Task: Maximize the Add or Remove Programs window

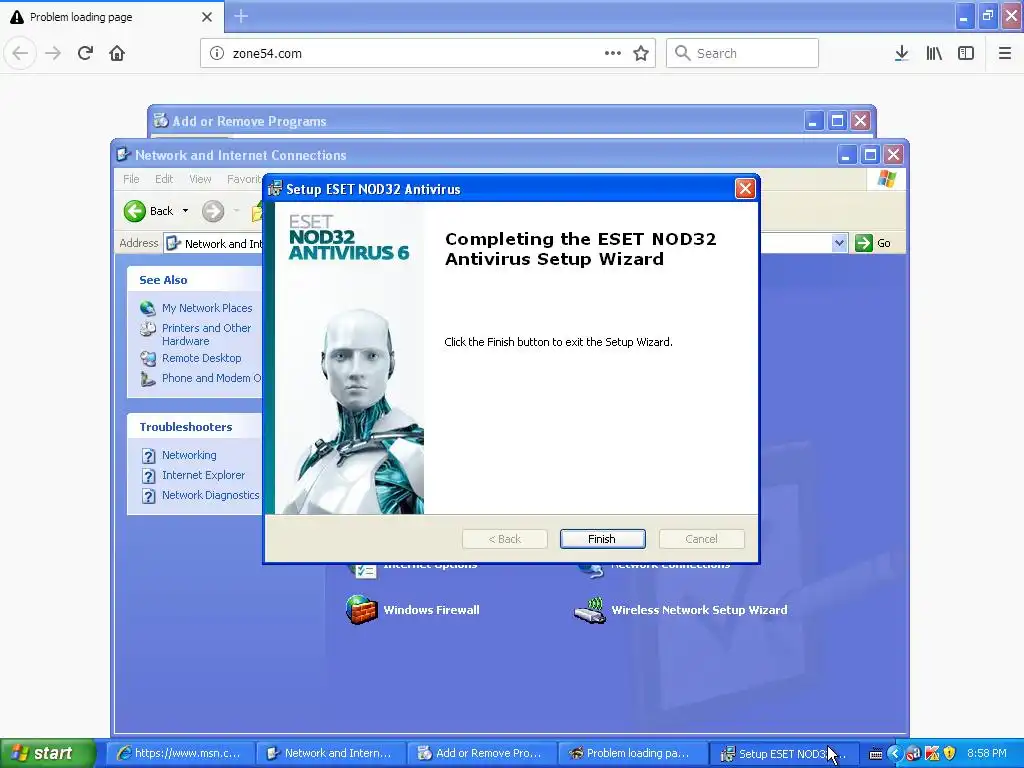Action: [x=837, y=121]
